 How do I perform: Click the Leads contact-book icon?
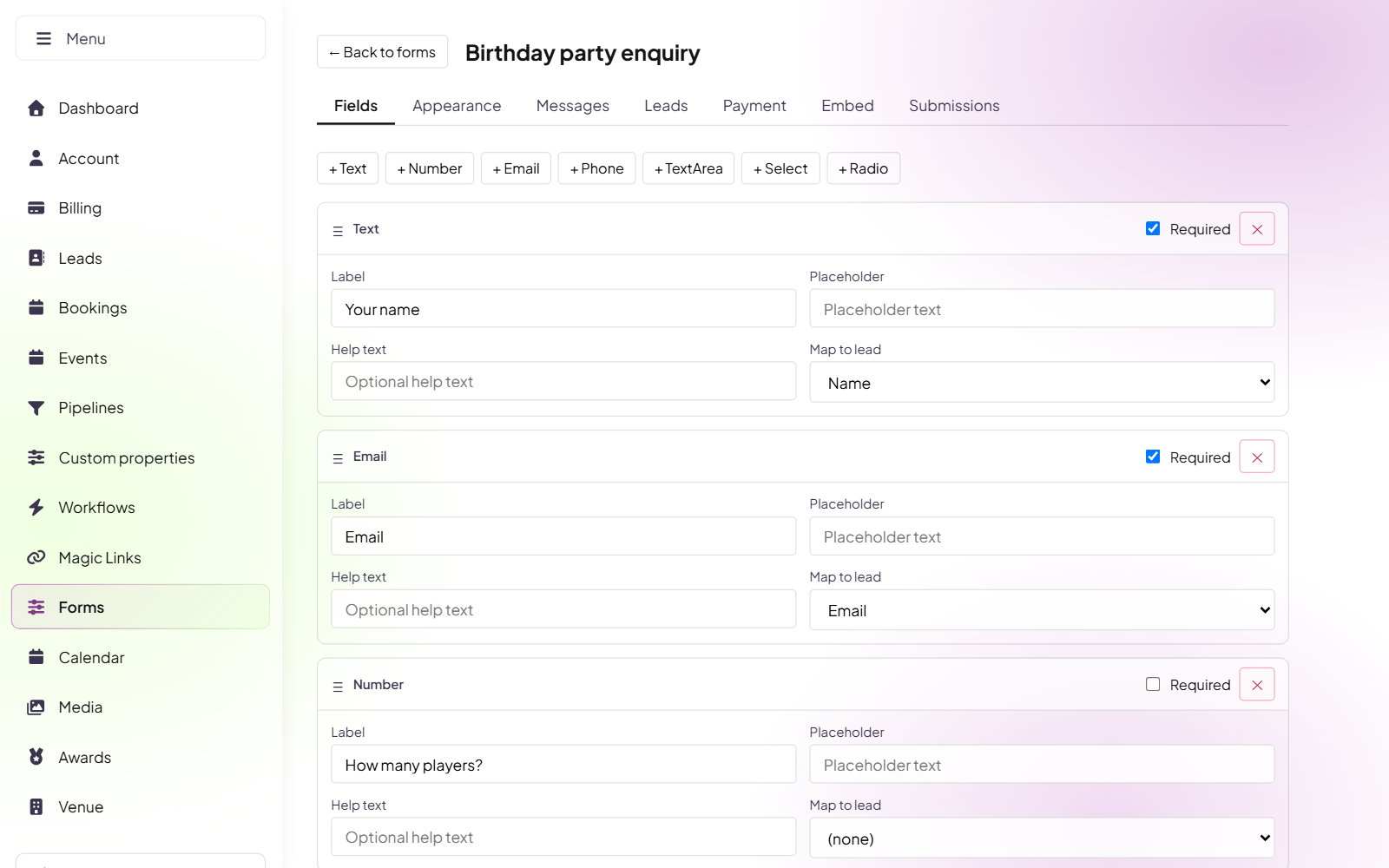(36, 258)
